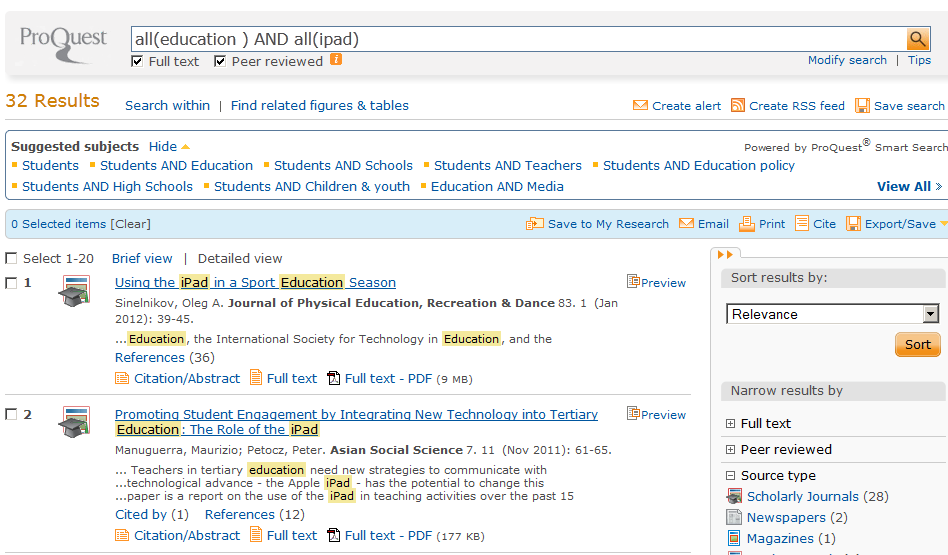The image size is (948, 555).
Task: Expand the Peer reviewed narrow filter
Action: point(730,450)
